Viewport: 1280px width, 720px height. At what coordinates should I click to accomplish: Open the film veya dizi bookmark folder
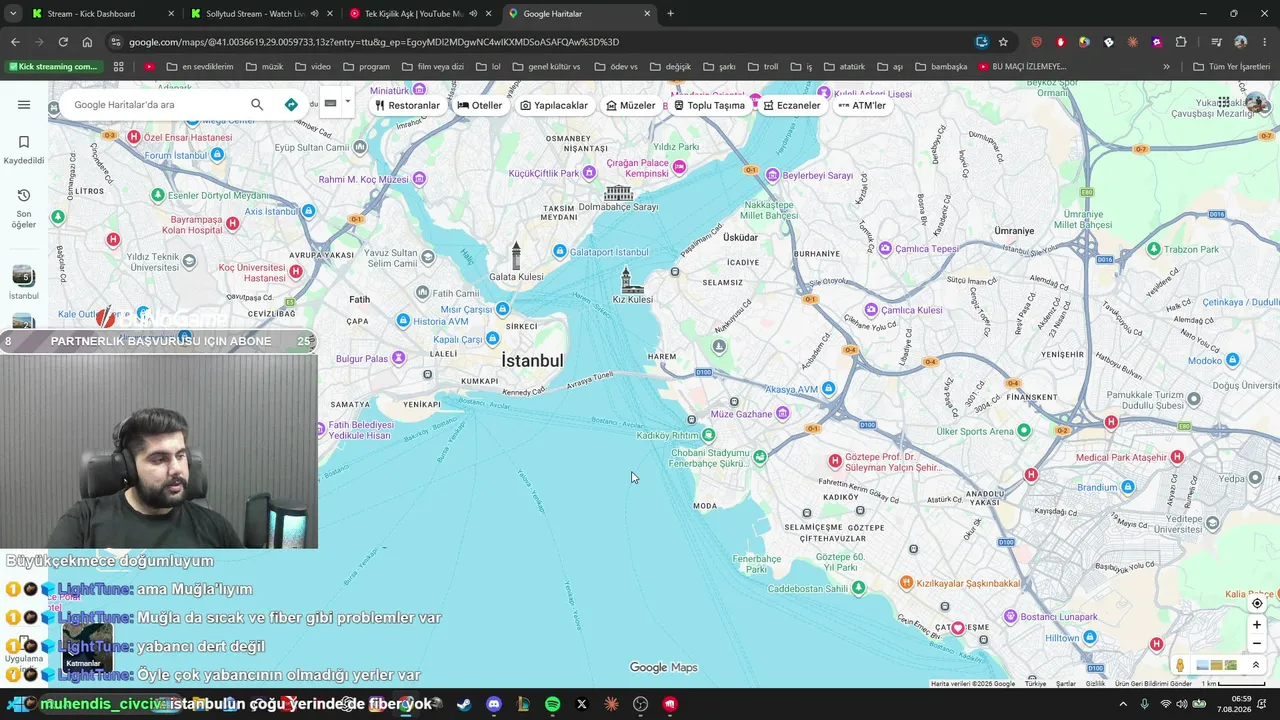432,67
